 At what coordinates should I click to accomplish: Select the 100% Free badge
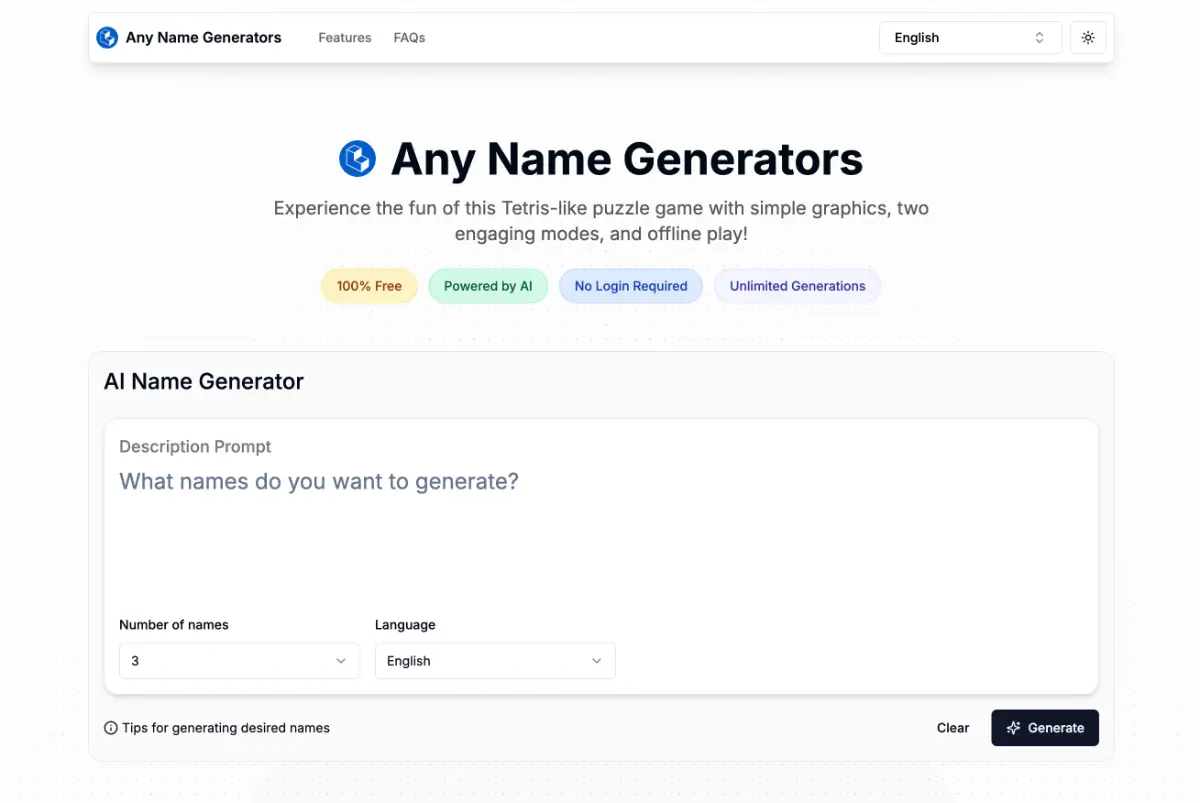[369, 286]
